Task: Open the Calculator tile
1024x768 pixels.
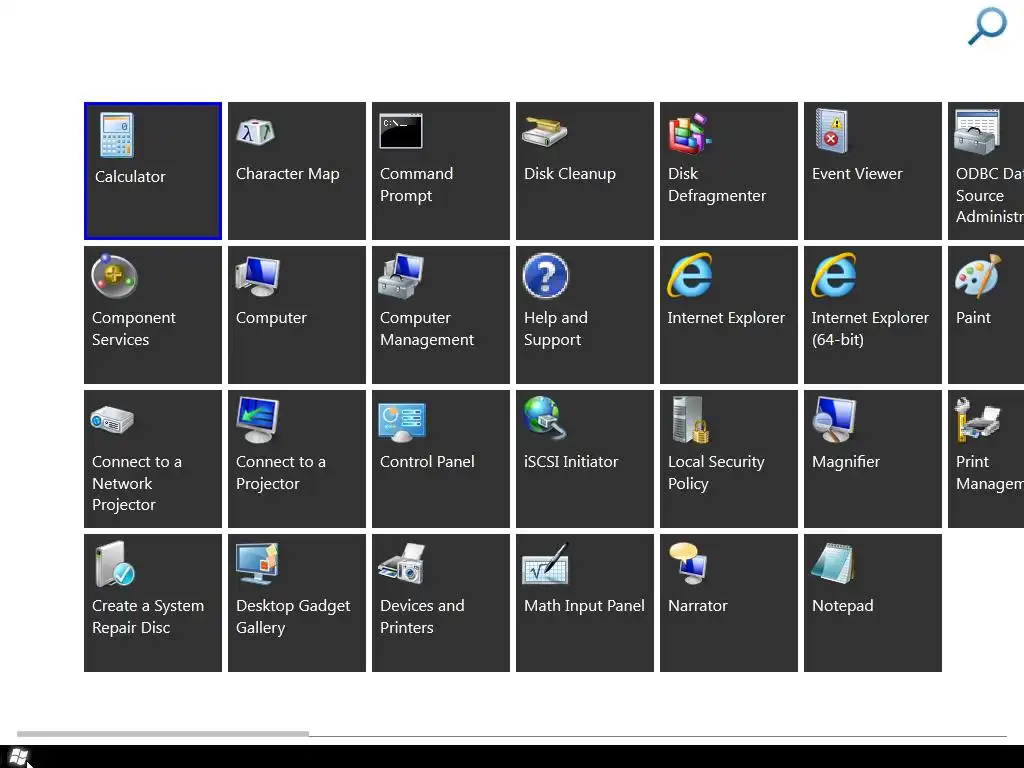Action: click(153, 171)
